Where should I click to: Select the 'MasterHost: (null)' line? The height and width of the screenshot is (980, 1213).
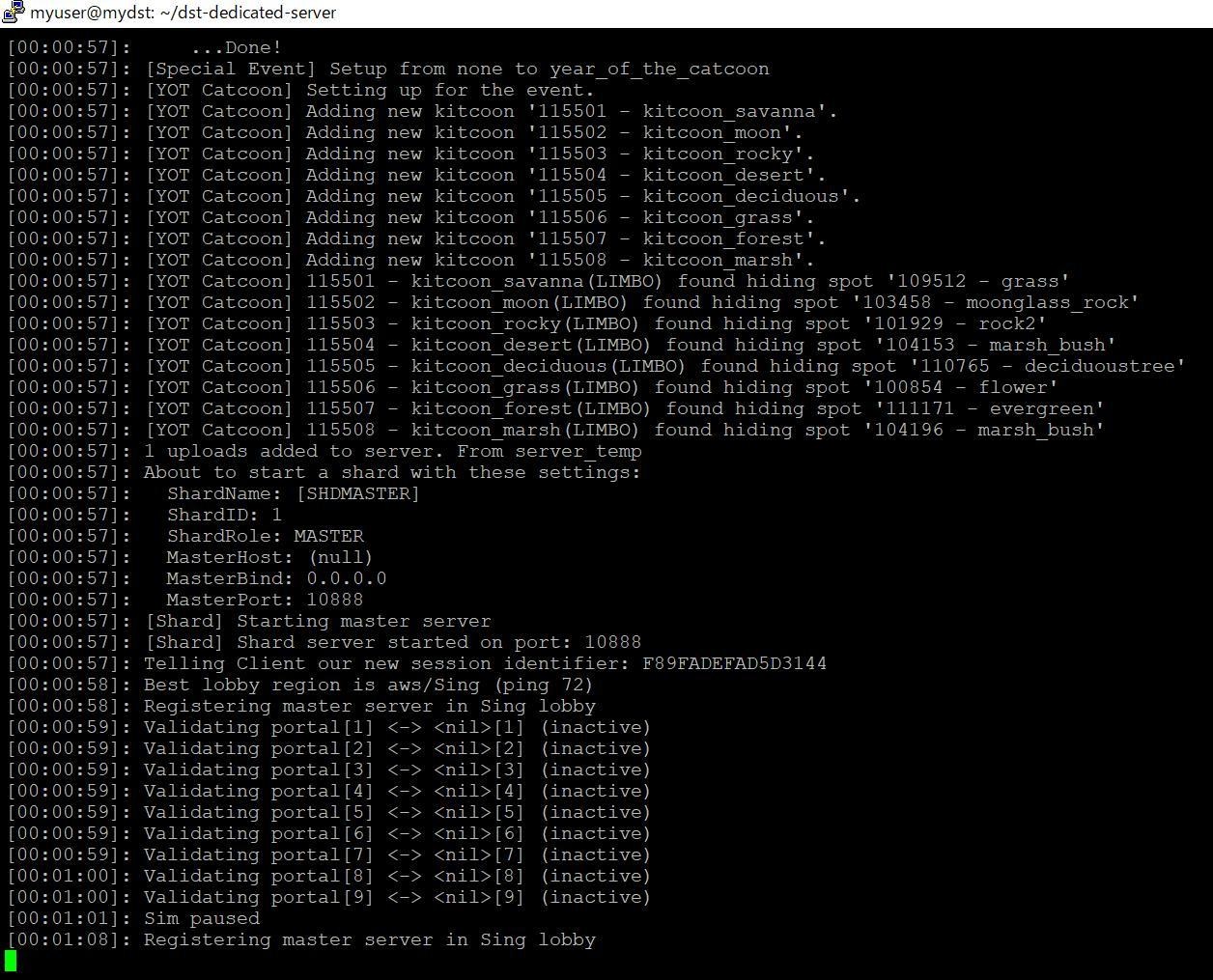click(191, 557)
